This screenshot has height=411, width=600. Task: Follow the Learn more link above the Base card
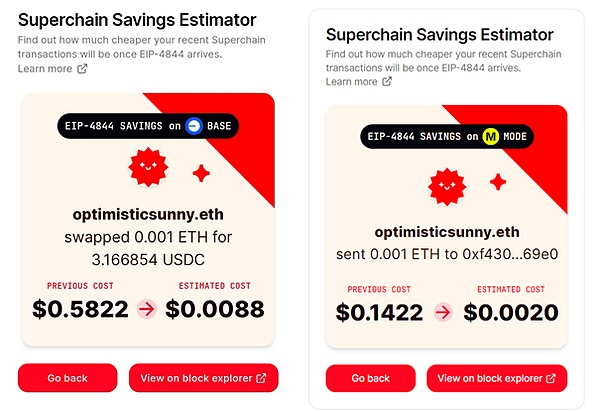(52, 69)
